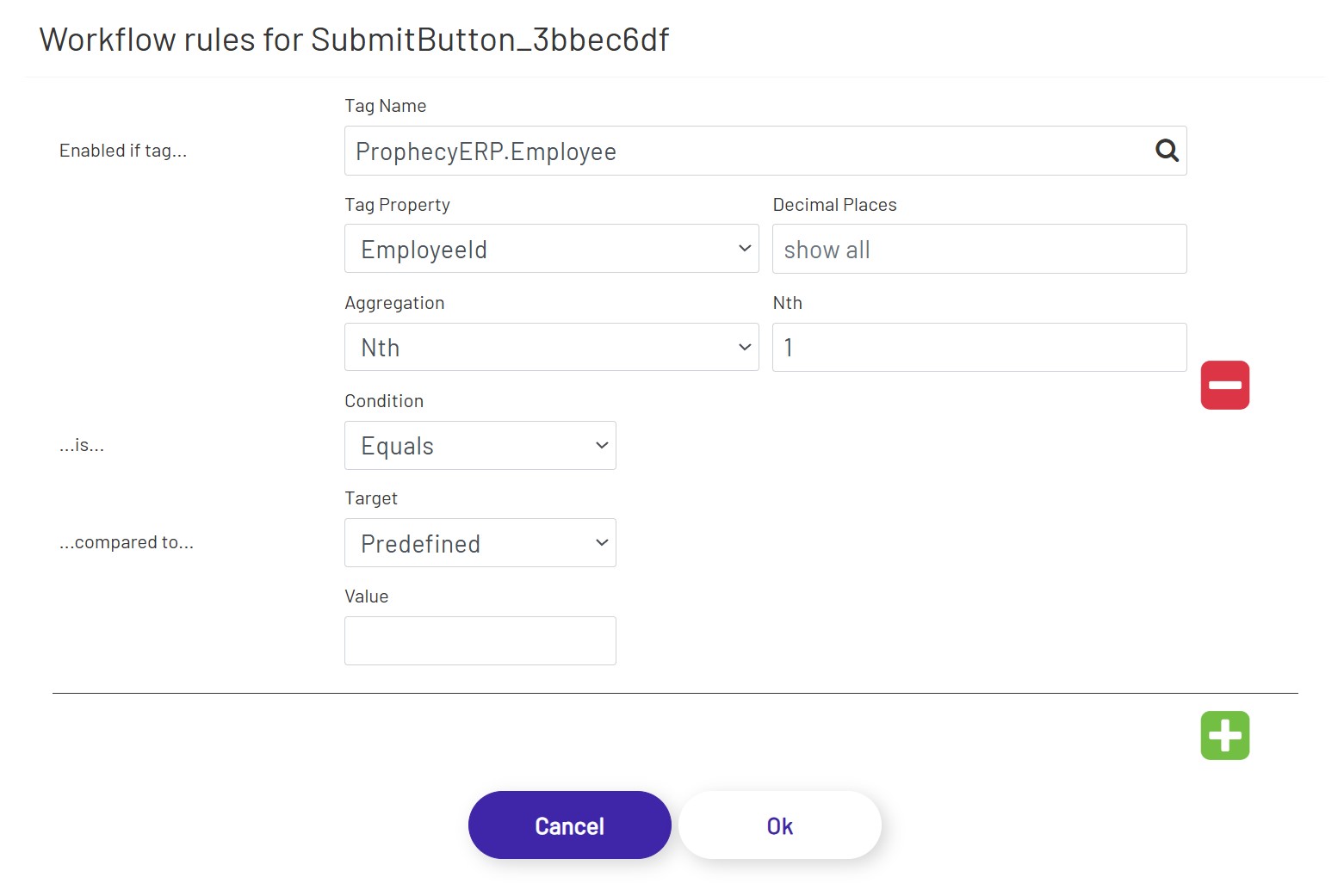Select the Nth value input showing 1

978,347
